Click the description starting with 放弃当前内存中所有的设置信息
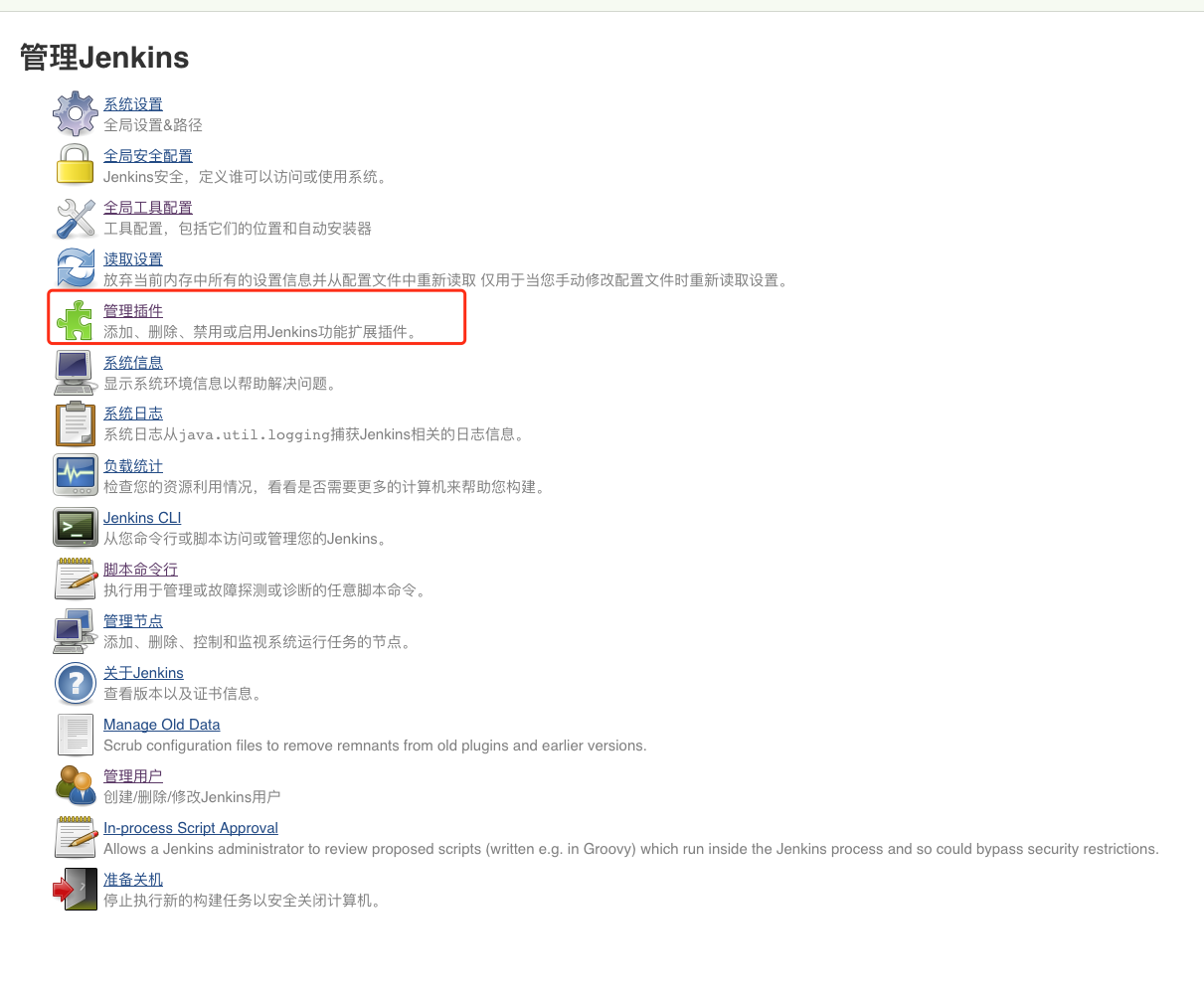Viewport: 1204px width, 997px height. point(448,280)
